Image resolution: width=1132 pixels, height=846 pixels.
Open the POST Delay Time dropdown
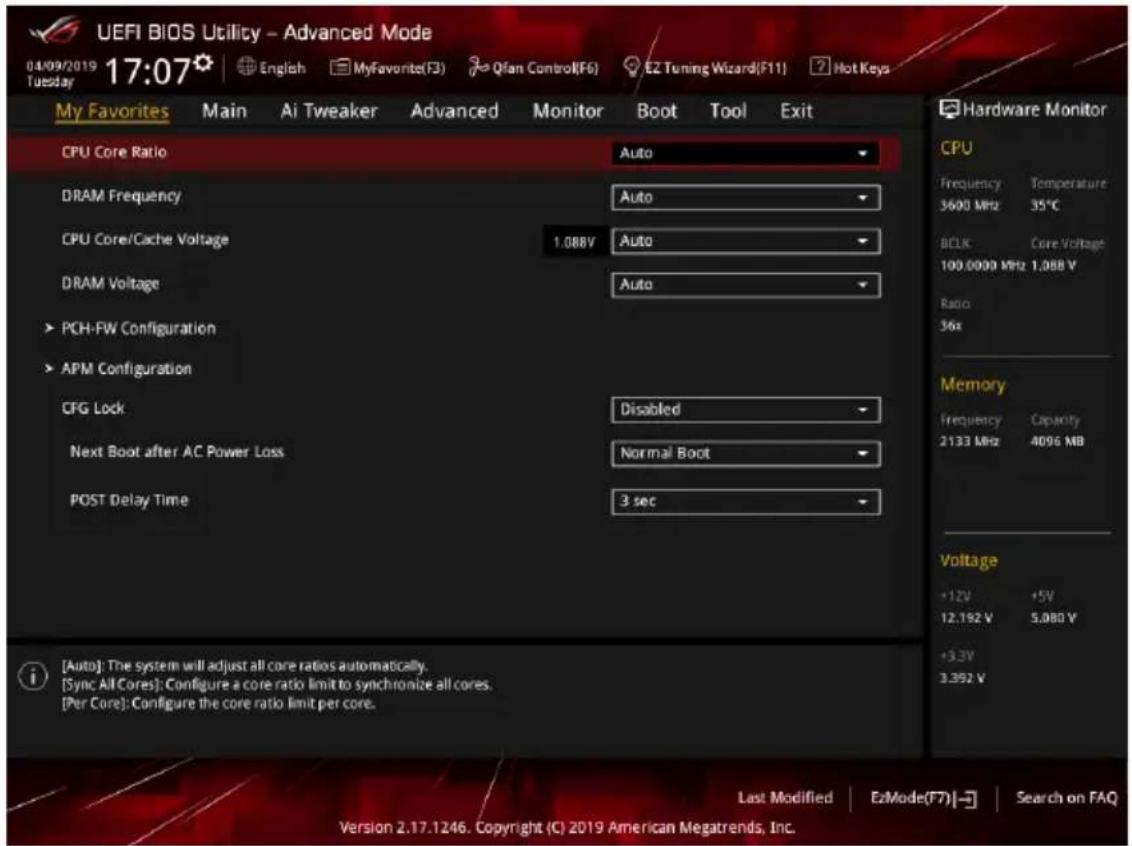pyautogui.click(x=745, y=502)
